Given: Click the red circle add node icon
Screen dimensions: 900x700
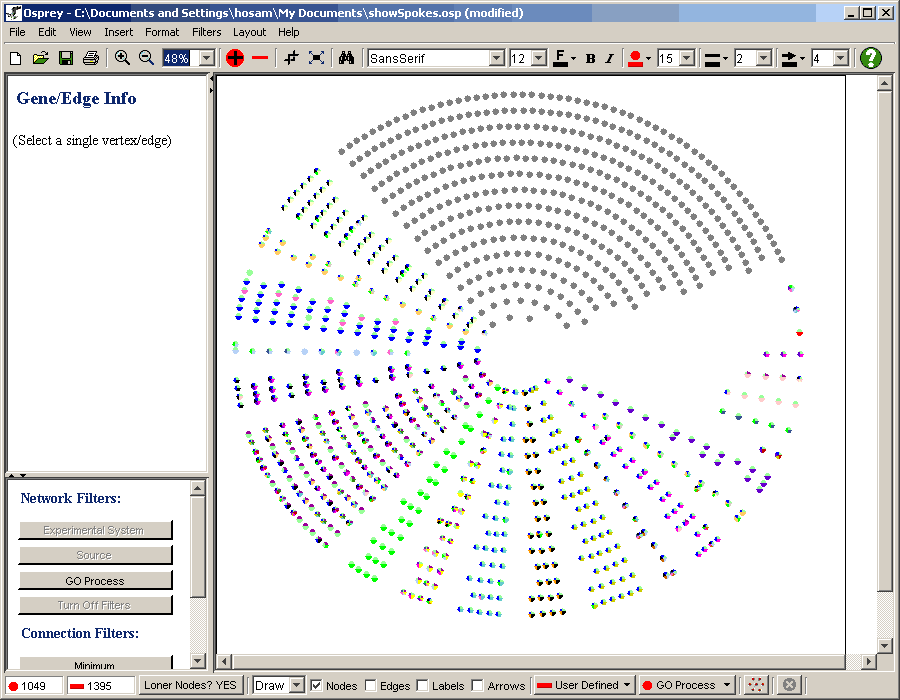Looking at the screenshot, I should [x=235, y=58].
